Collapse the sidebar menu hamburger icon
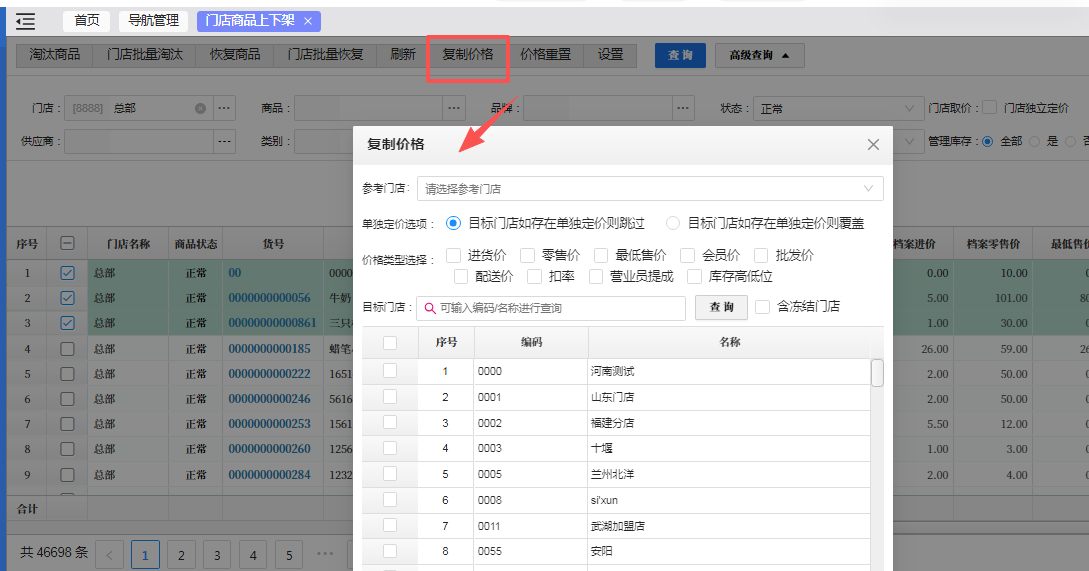 coord(26,22)
